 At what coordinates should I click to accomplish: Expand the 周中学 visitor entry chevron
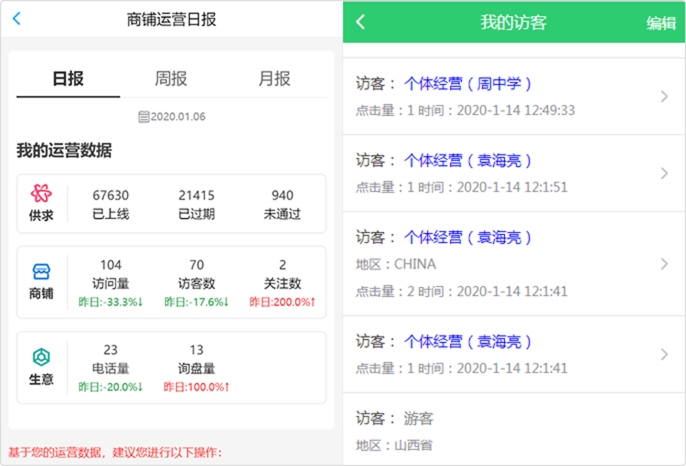(x=664, y=96)
